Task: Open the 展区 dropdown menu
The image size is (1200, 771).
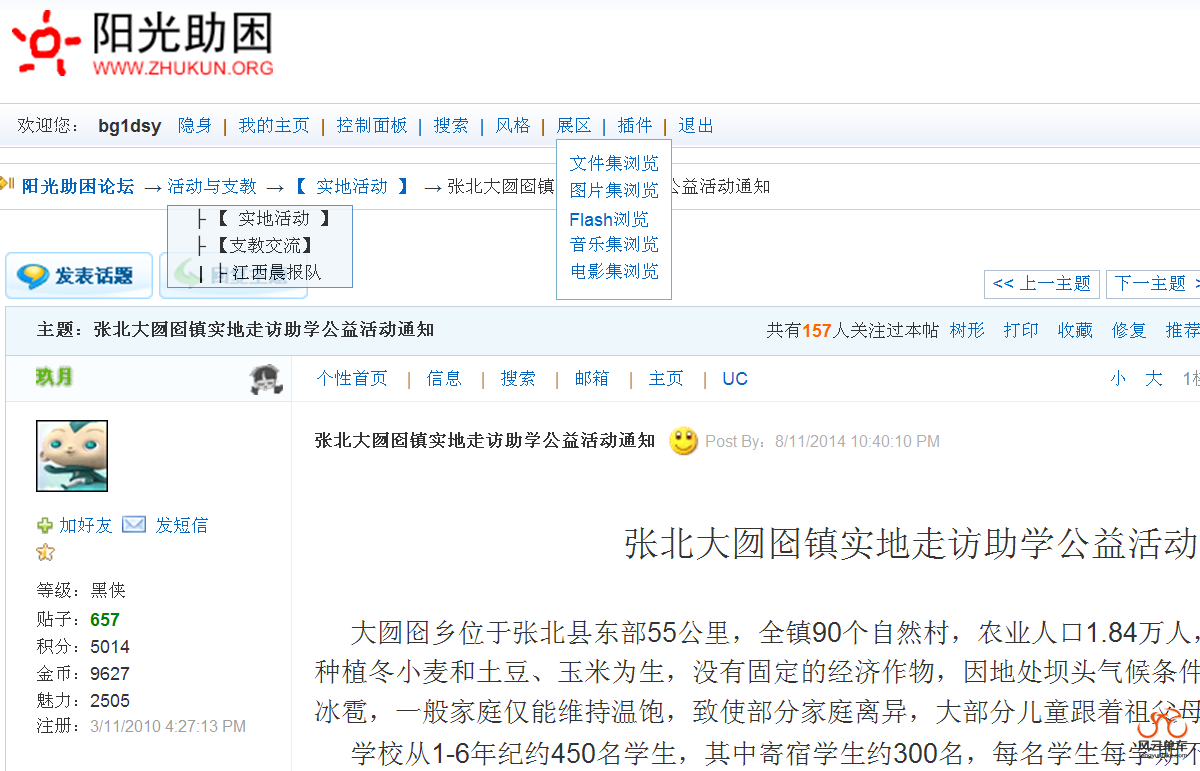Action: click(x=573, y=125)
